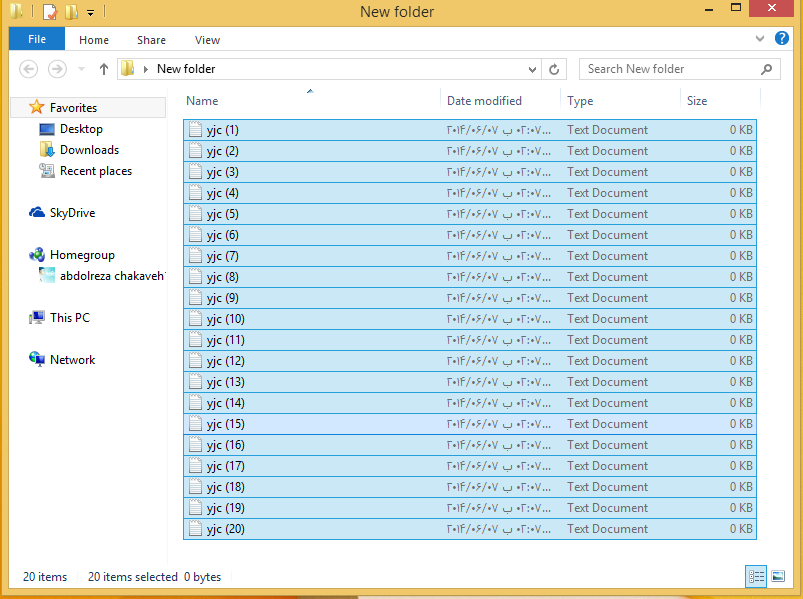The height and width of the screenshot is (599, 803).
Task: Refresh the New folder view
Action: pos(554,69)
